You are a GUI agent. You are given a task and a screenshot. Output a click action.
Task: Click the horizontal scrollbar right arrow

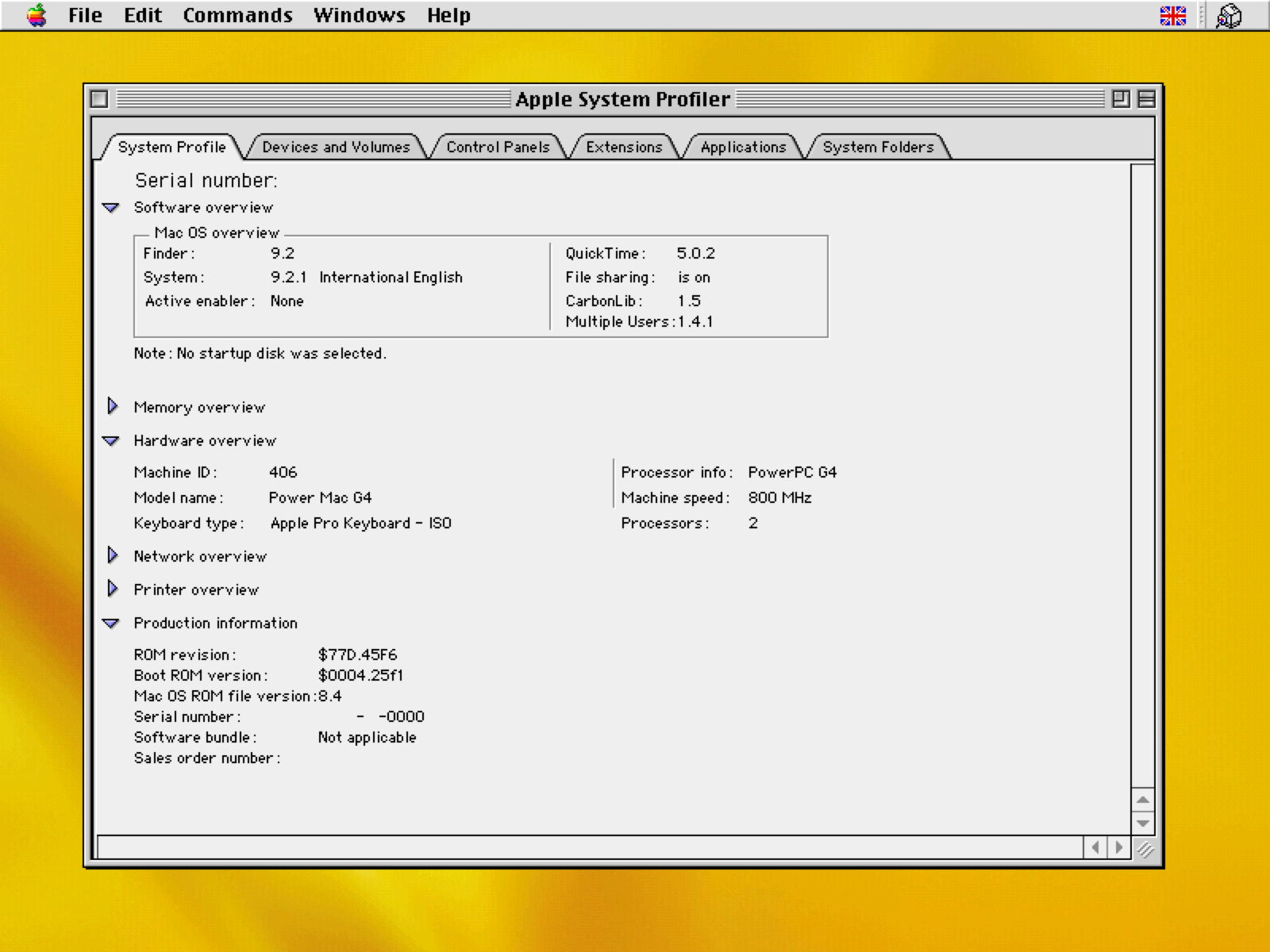(x=1118, y=846)
